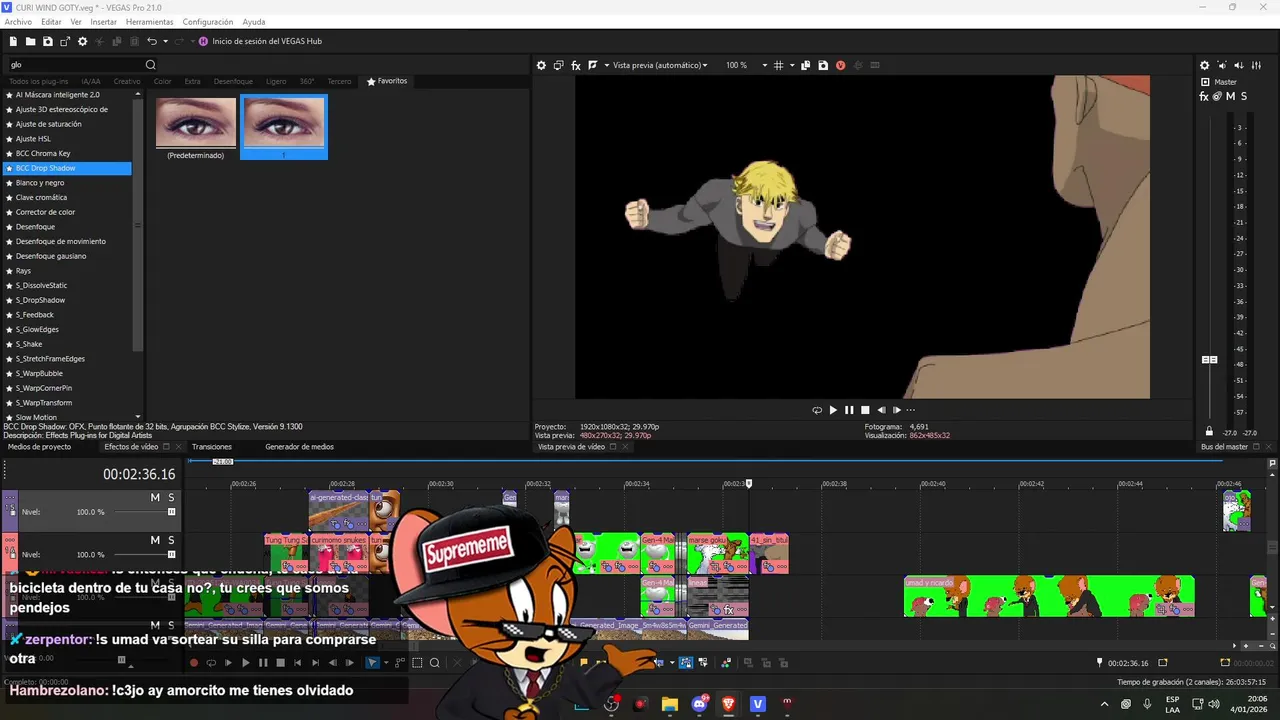This screenshot has width=1280, height=720.
Task: Mute the first video track
Action: [x=155, y=497]
